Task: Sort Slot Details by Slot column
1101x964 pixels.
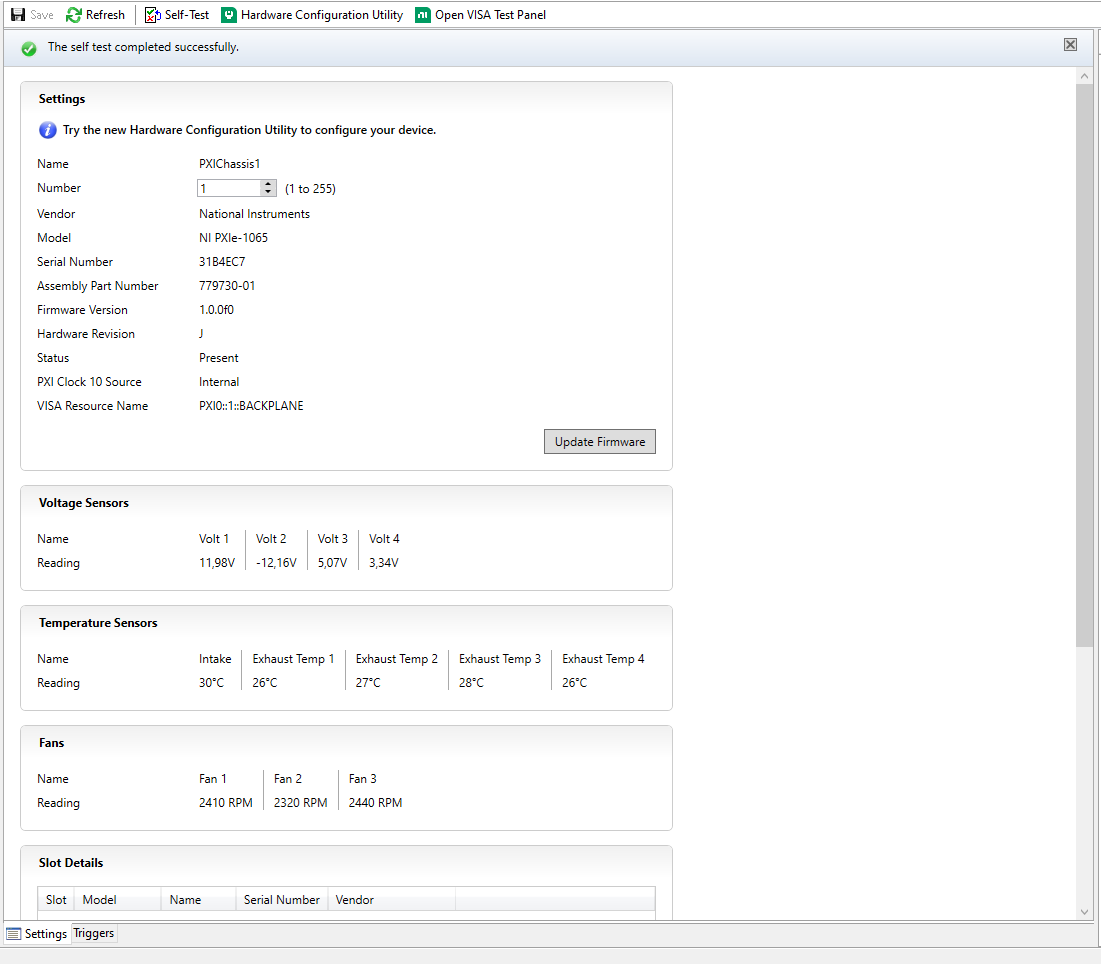Action: pyautogui.click(x=56, y=899)
